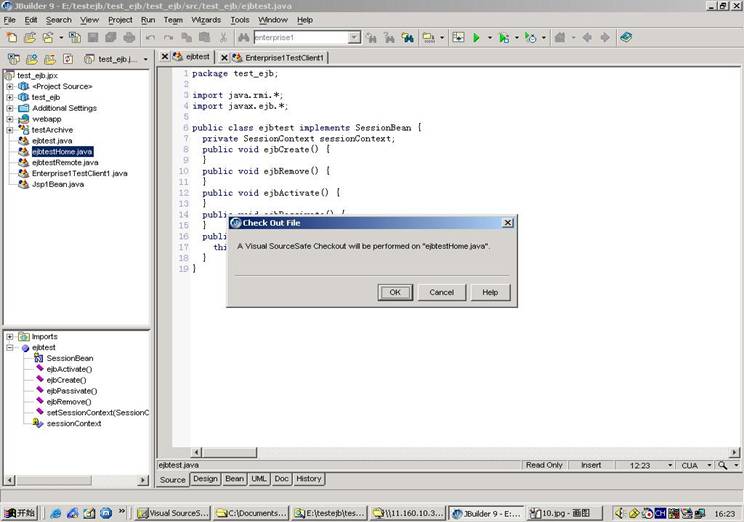Open the Wizards menu
Screen dimensions: 744x522
point(206,20)
